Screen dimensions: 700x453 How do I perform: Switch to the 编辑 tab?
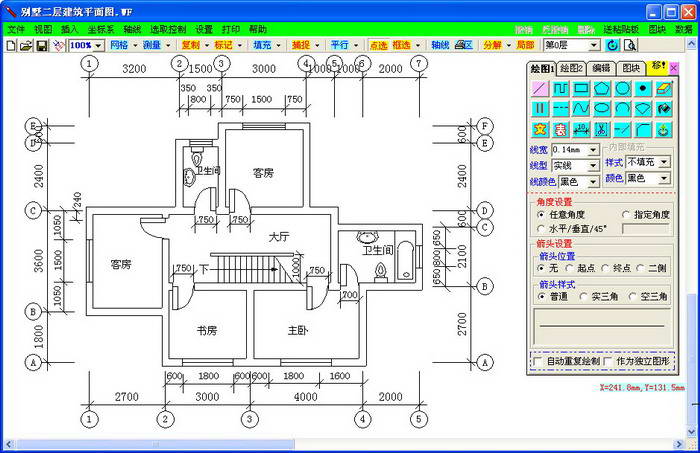(601, 68)
